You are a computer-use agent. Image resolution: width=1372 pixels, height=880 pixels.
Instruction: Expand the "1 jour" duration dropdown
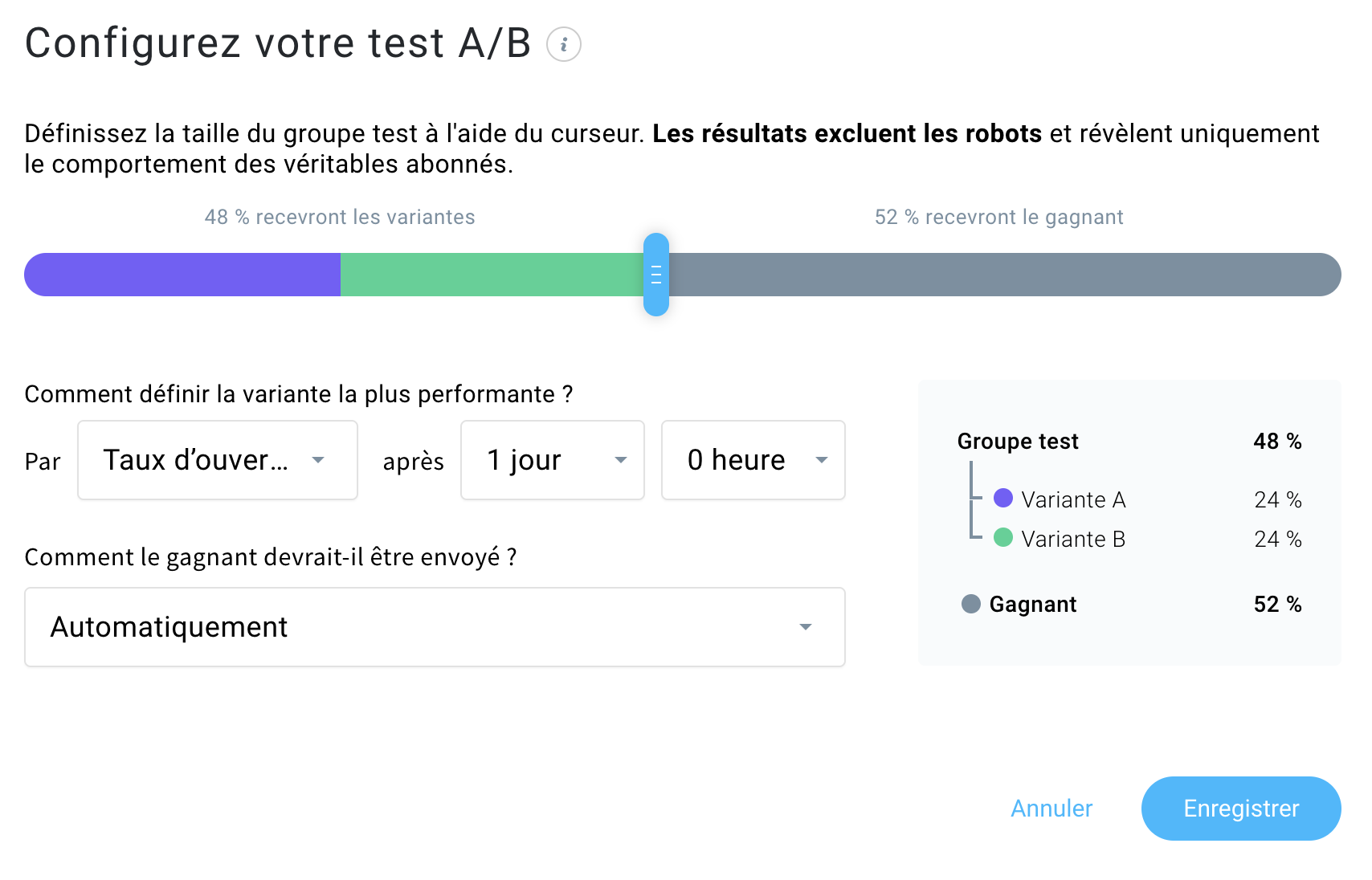pyautogui.click(x=553, y=460)
